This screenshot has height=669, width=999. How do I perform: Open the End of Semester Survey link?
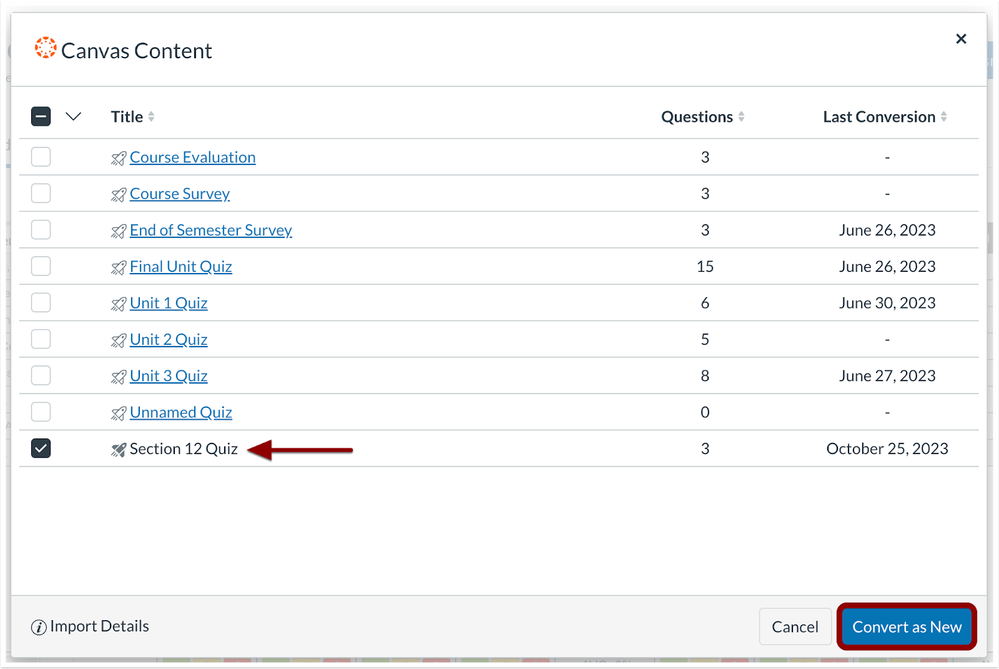[x=210, y=230]
